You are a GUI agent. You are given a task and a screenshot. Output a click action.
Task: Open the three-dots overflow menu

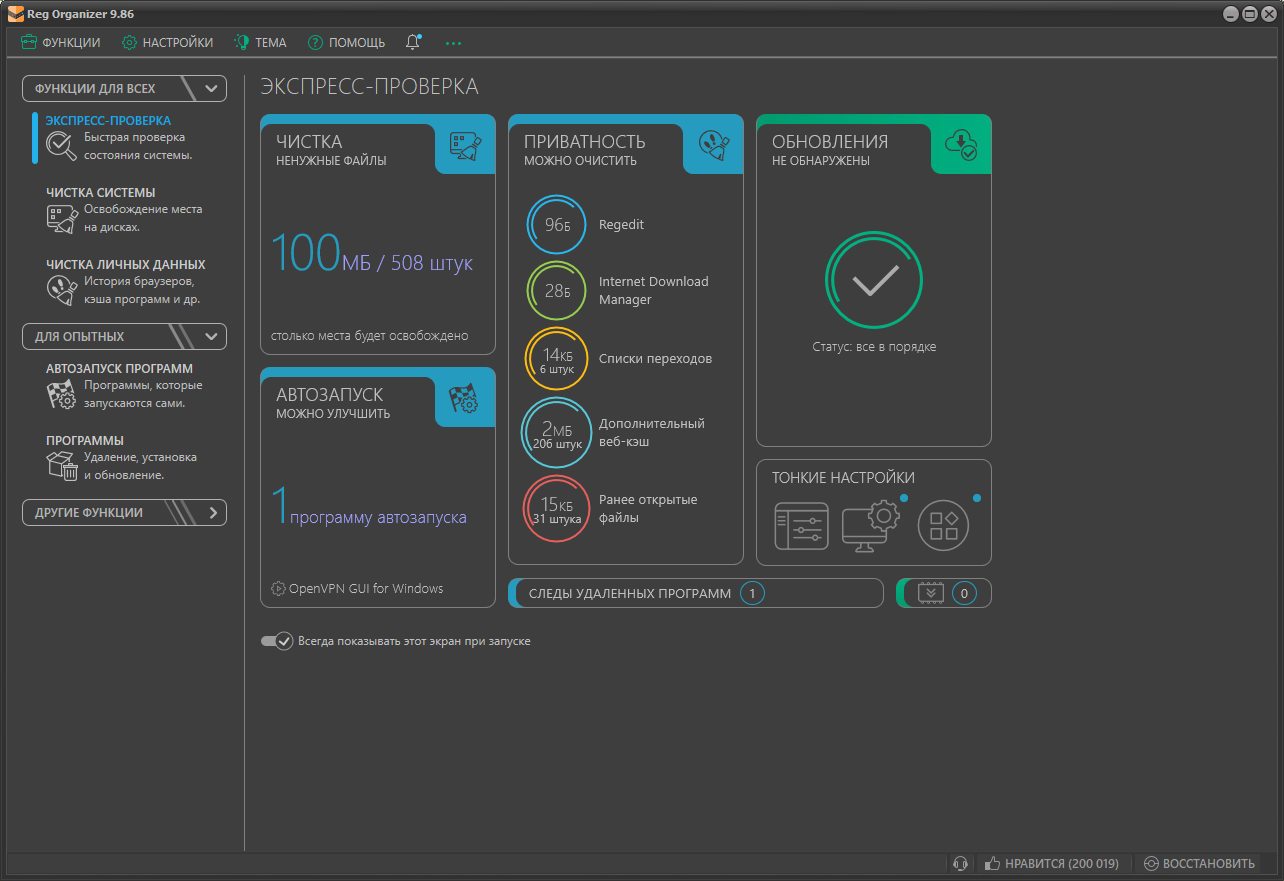tap(453, 43)
